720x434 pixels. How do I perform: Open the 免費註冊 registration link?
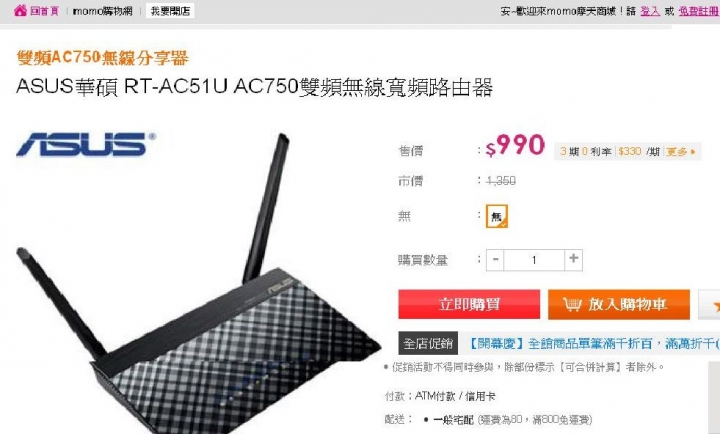pyautogui.click(x=698, y=11)
